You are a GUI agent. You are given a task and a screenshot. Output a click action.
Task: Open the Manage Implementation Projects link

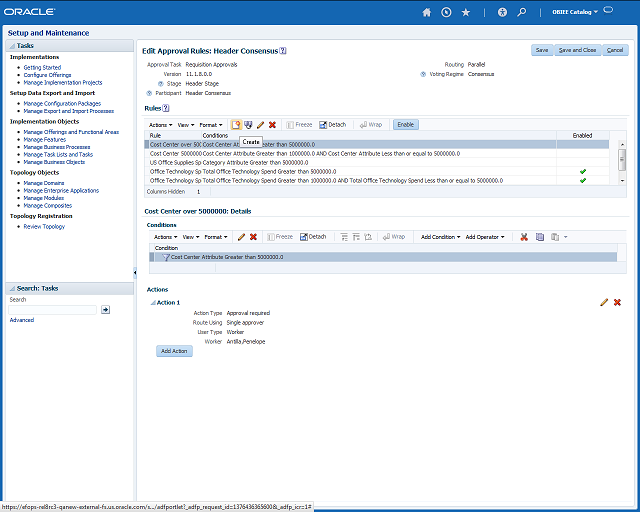(x=63, y=82)
